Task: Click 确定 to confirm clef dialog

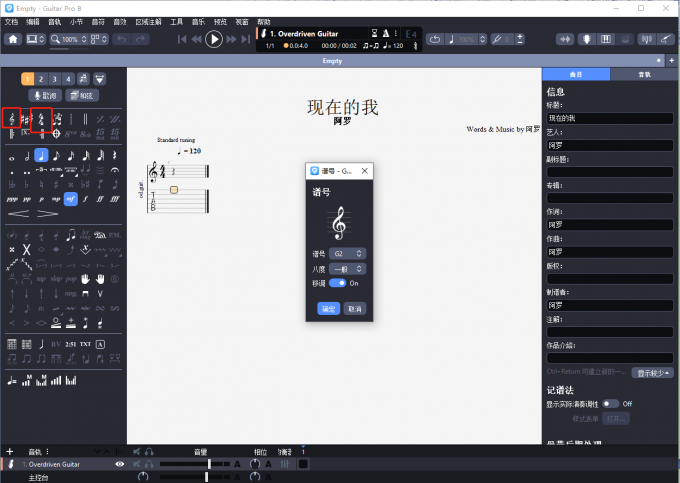Action: point(328,309)
